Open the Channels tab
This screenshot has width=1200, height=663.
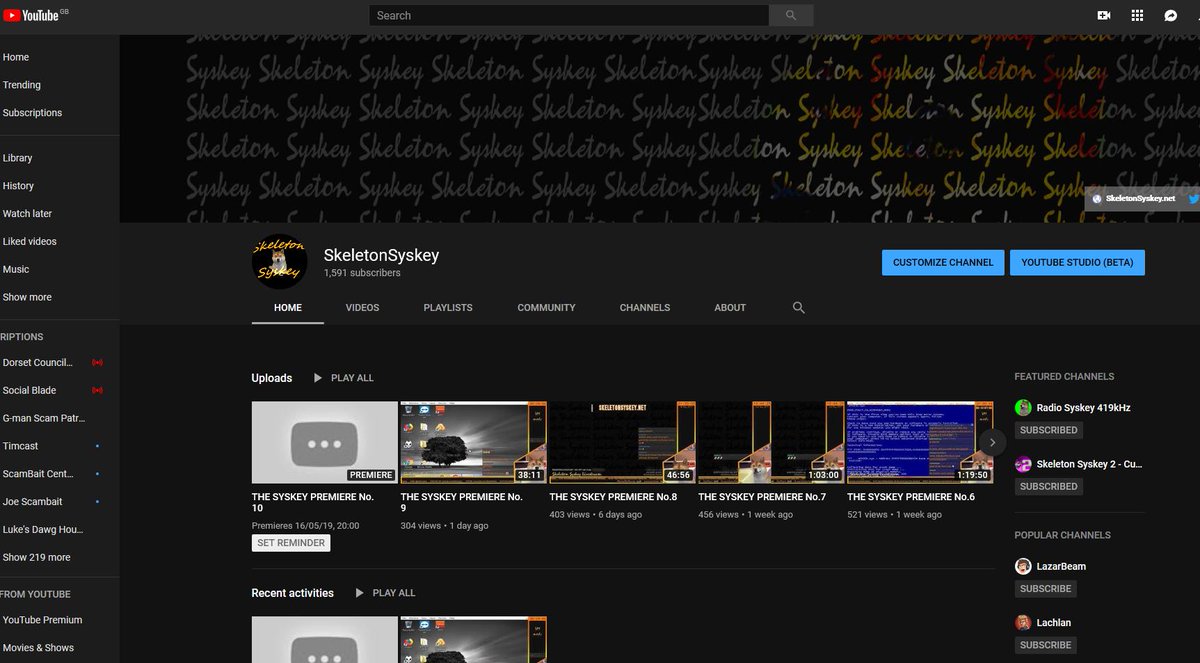coord(645,308)
